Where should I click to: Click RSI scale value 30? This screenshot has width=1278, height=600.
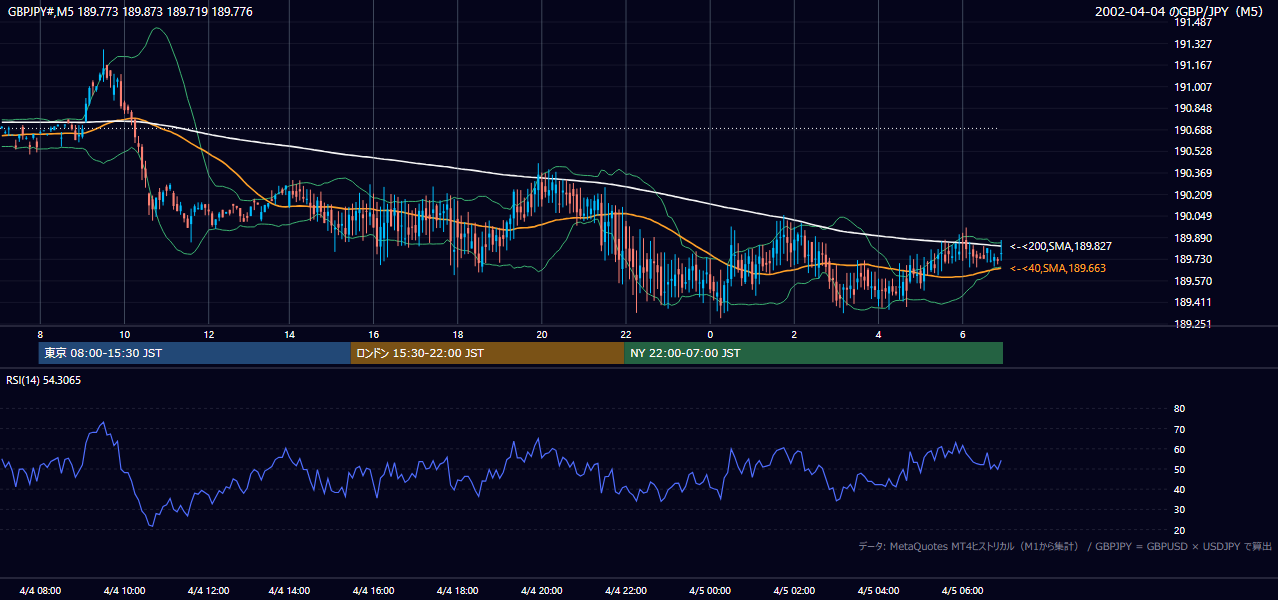pos(1179,510)
